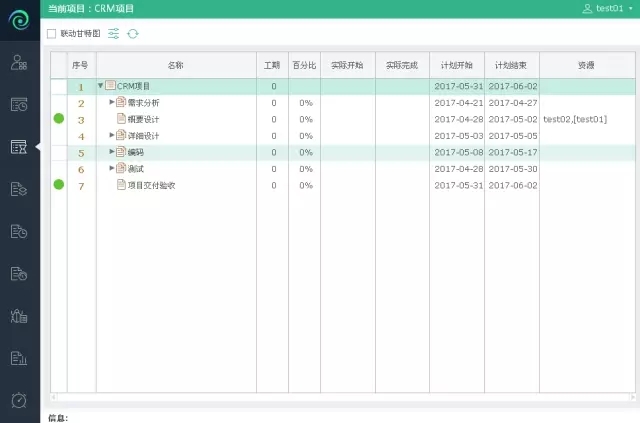Select row number 6
The height and width of the screenshot is (423, 640).
81,169
